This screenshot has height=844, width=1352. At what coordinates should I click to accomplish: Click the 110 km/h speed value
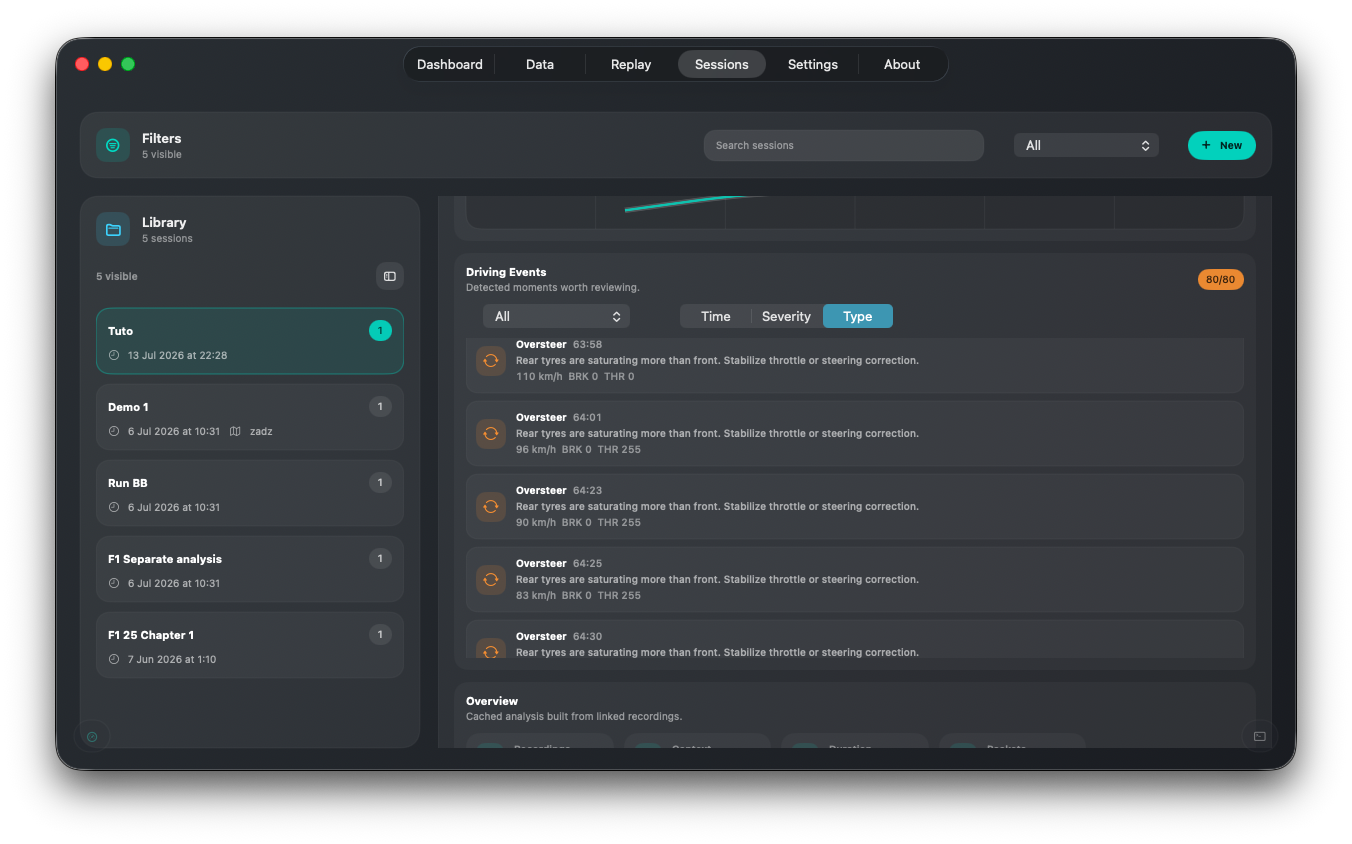tap(539, 377)
